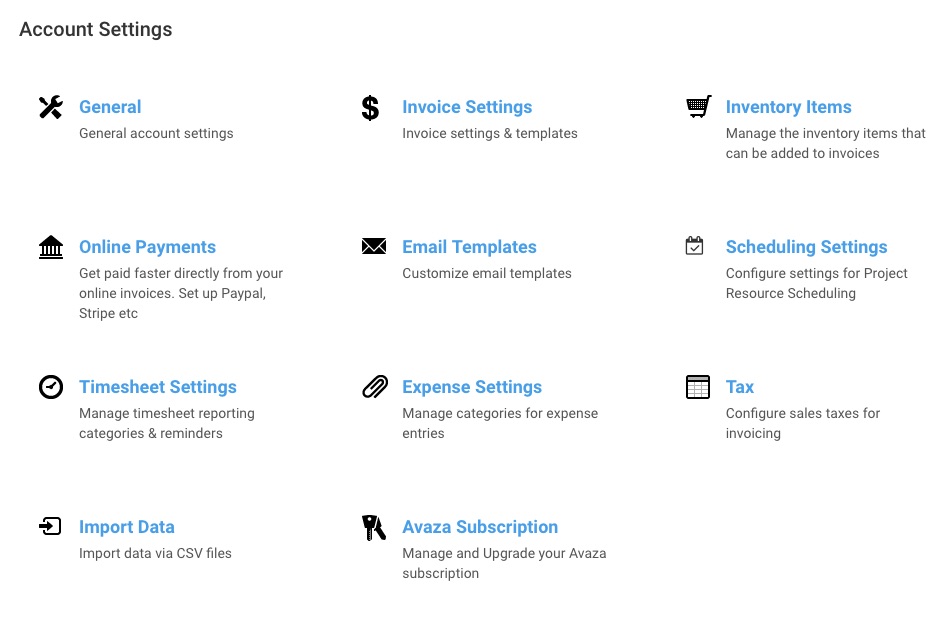The height and width of the screenshot is (628, 951).
Task: Open the Avaza Subscription page
Action: 480,527
